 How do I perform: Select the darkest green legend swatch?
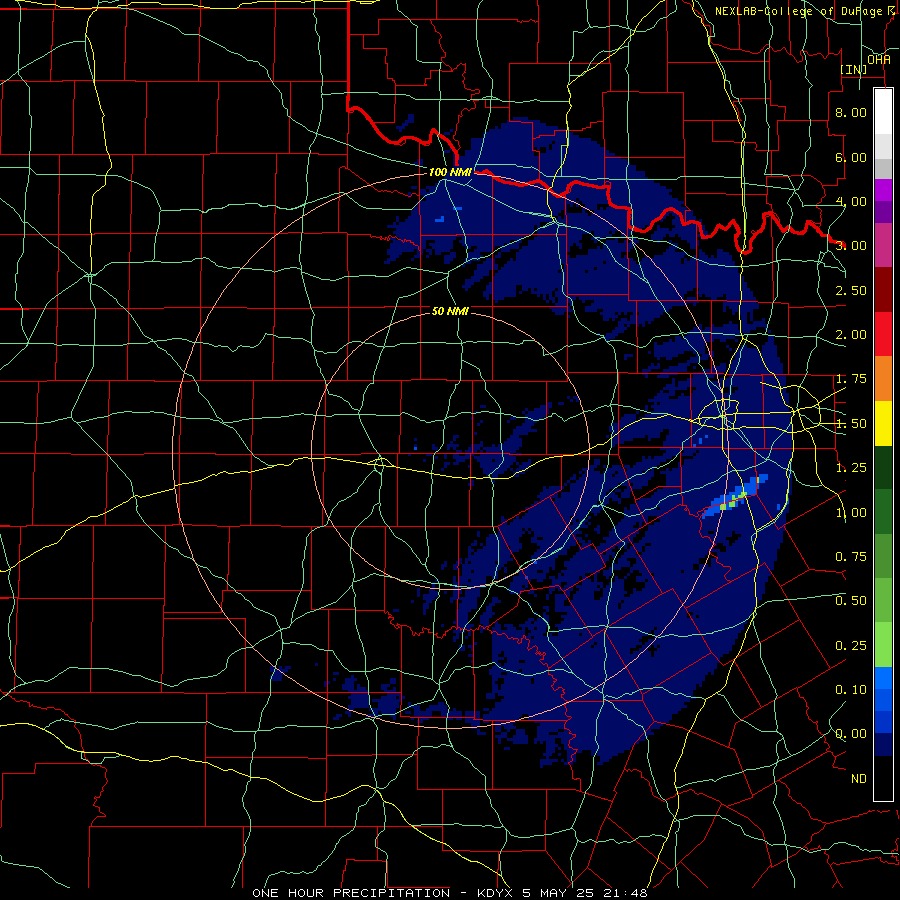coord(883,467)
